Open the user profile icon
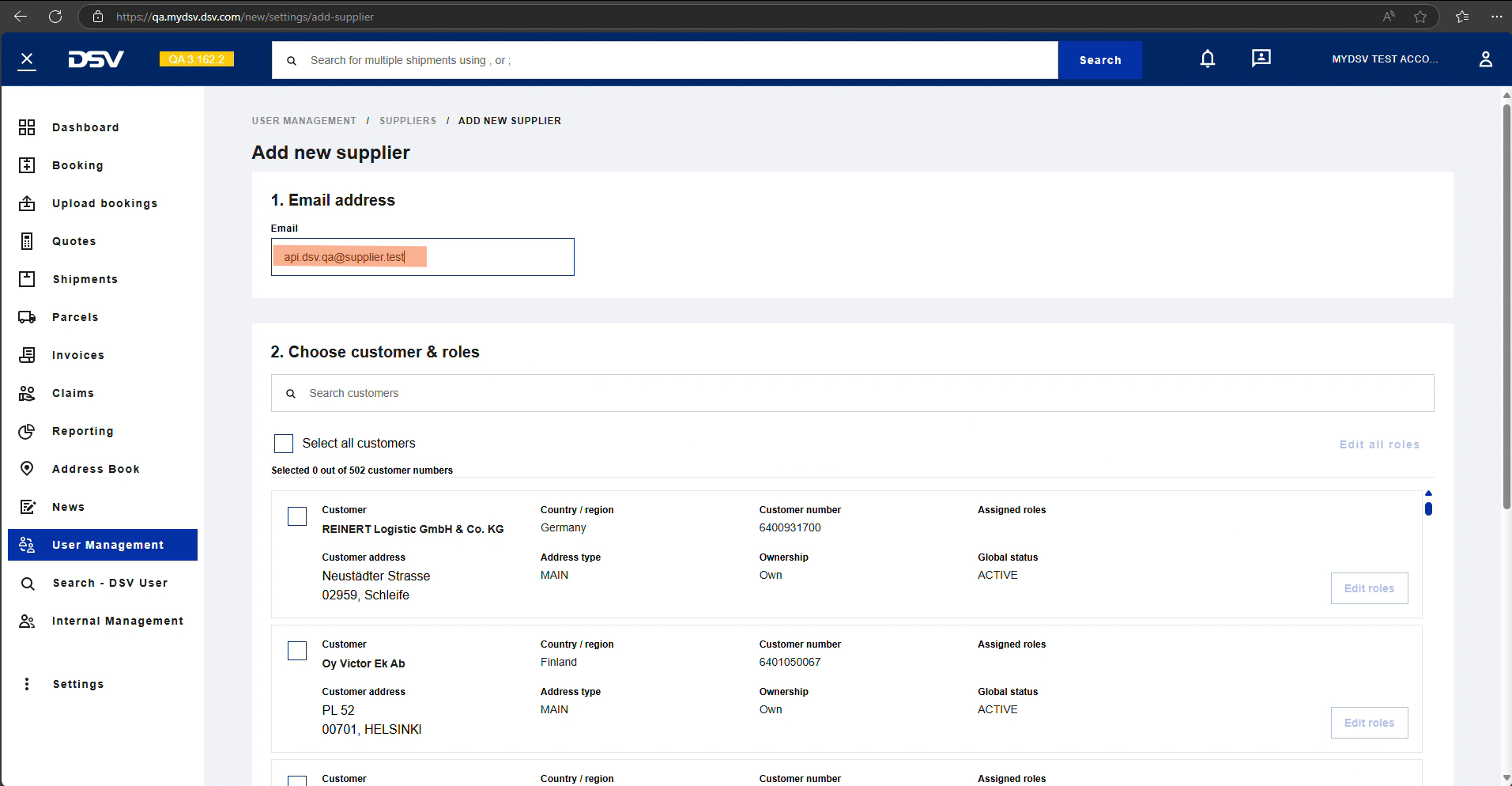This screenshot has width=1512, height=786. pos(1485,59)
